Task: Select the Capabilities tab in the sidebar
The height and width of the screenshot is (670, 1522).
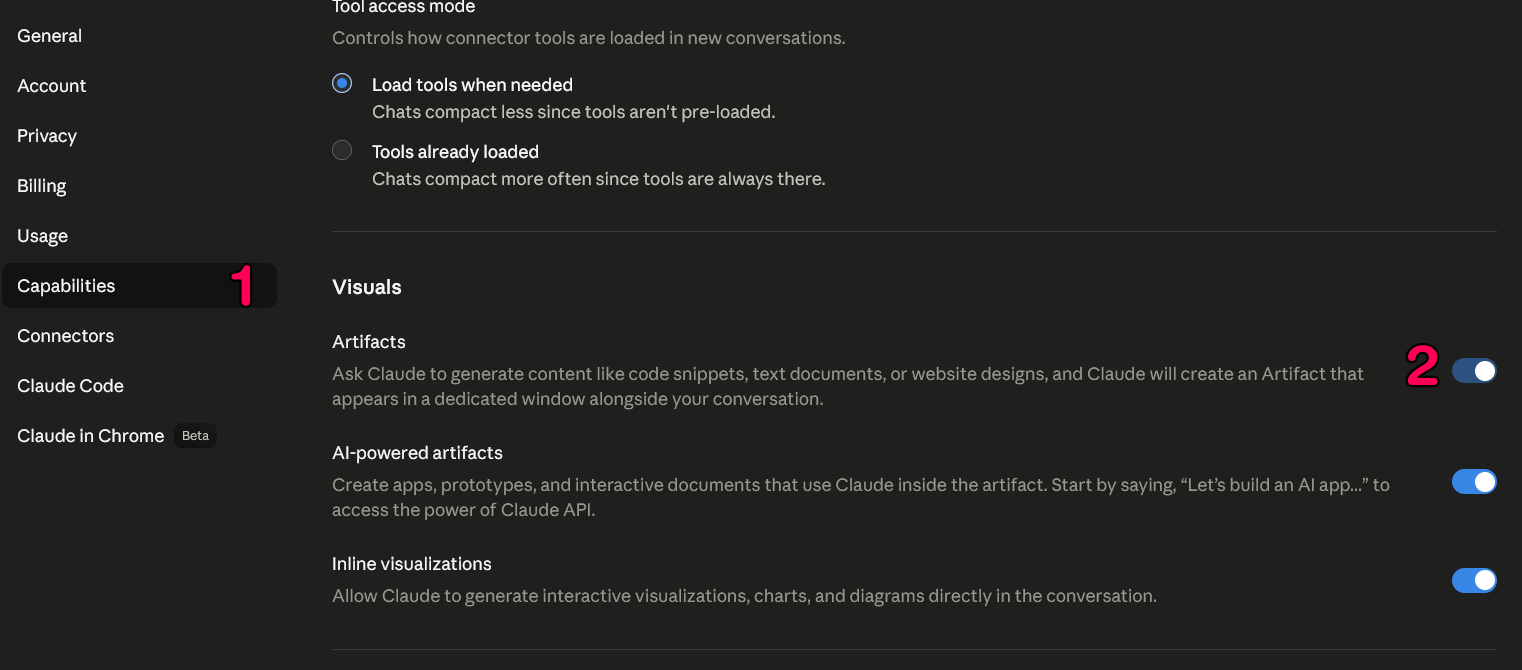Action: coord(65,285)
